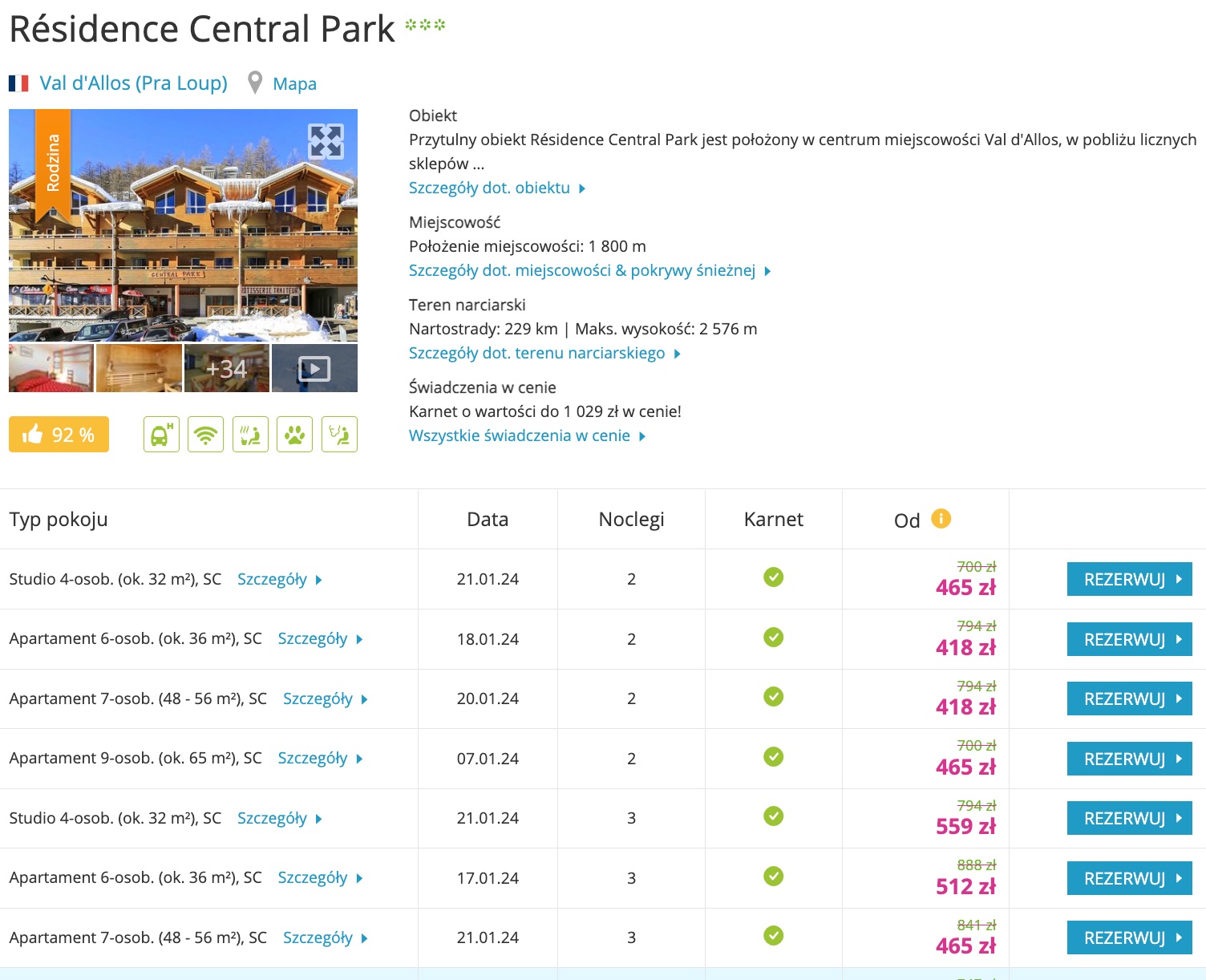Click the date 07.01.24
The height and width of the screenshot is (980, 1206).
click(x=488, y=759)
